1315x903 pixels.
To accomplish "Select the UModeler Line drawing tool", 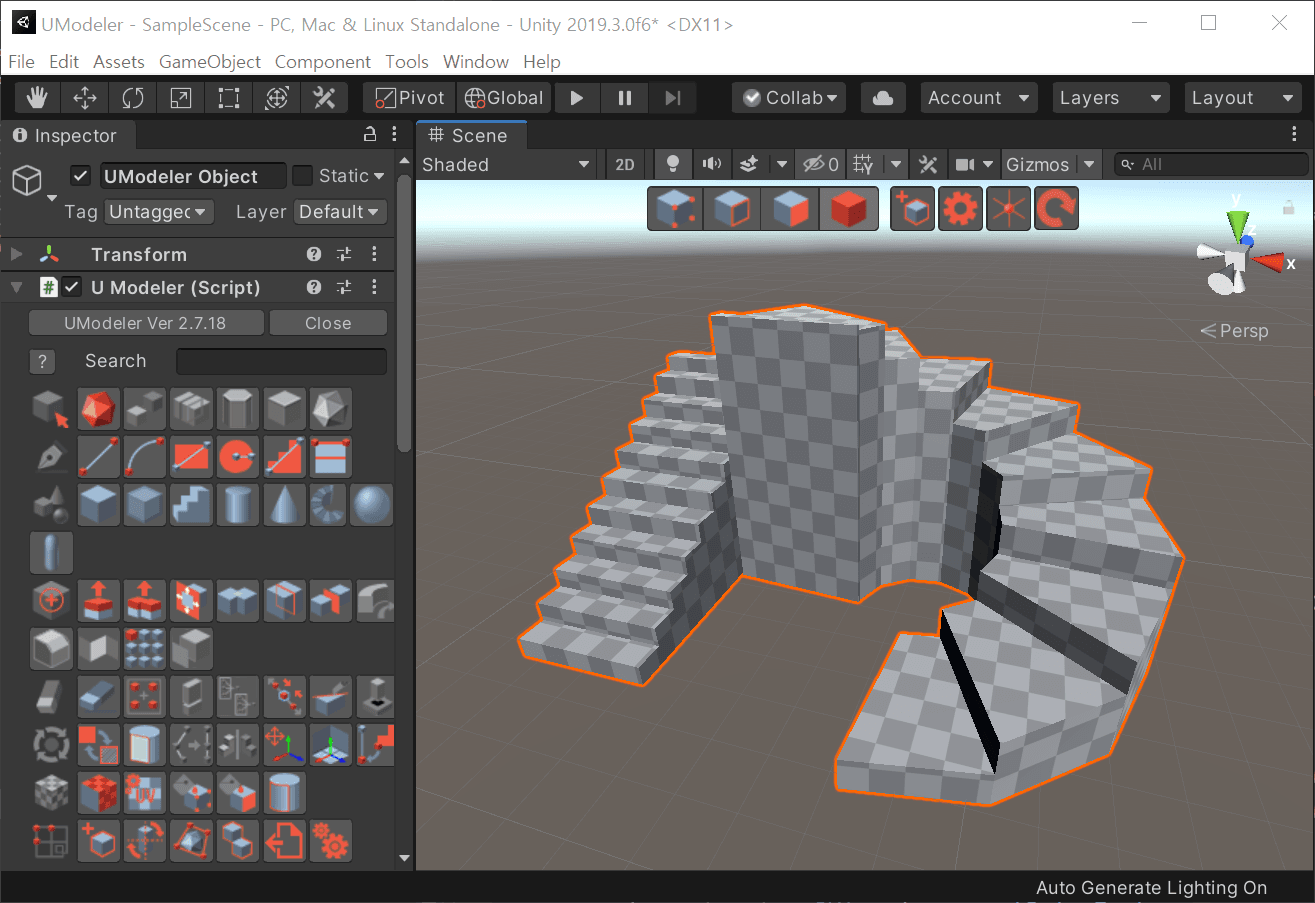I will pyautogui.click(x=98, y=457).
